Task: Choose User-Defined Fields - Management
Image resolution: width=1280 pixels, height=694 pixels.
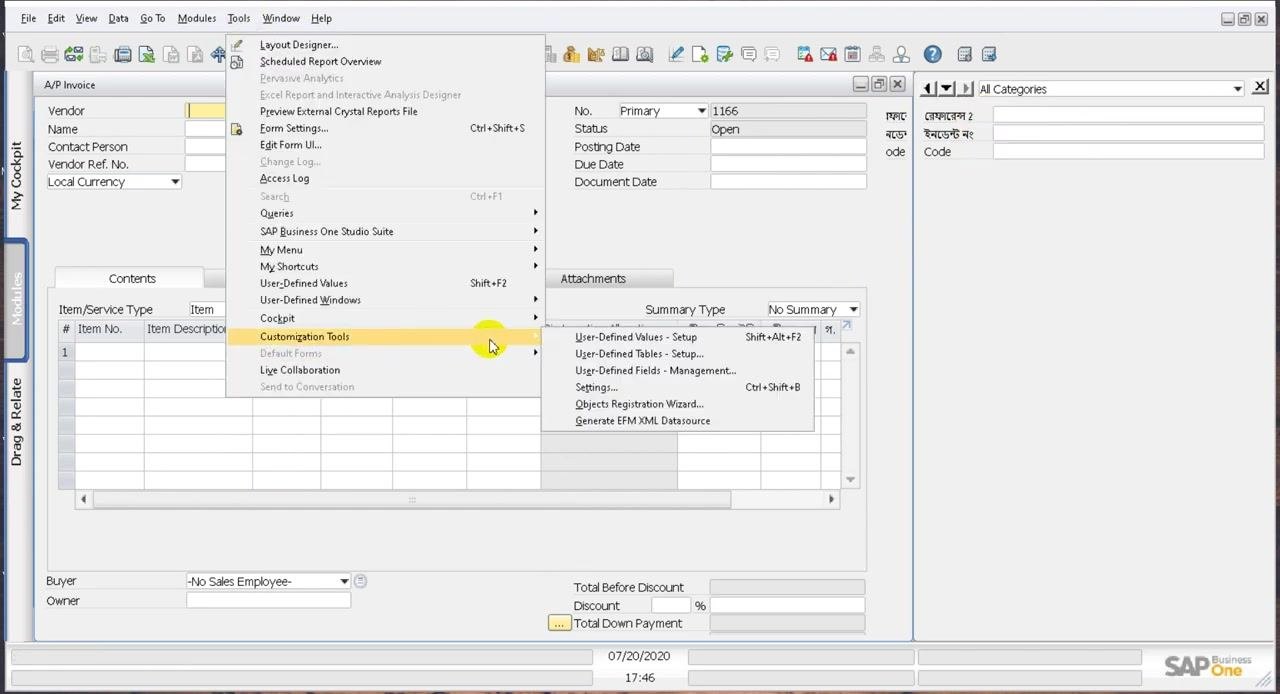Action: (x=655, y=371)
